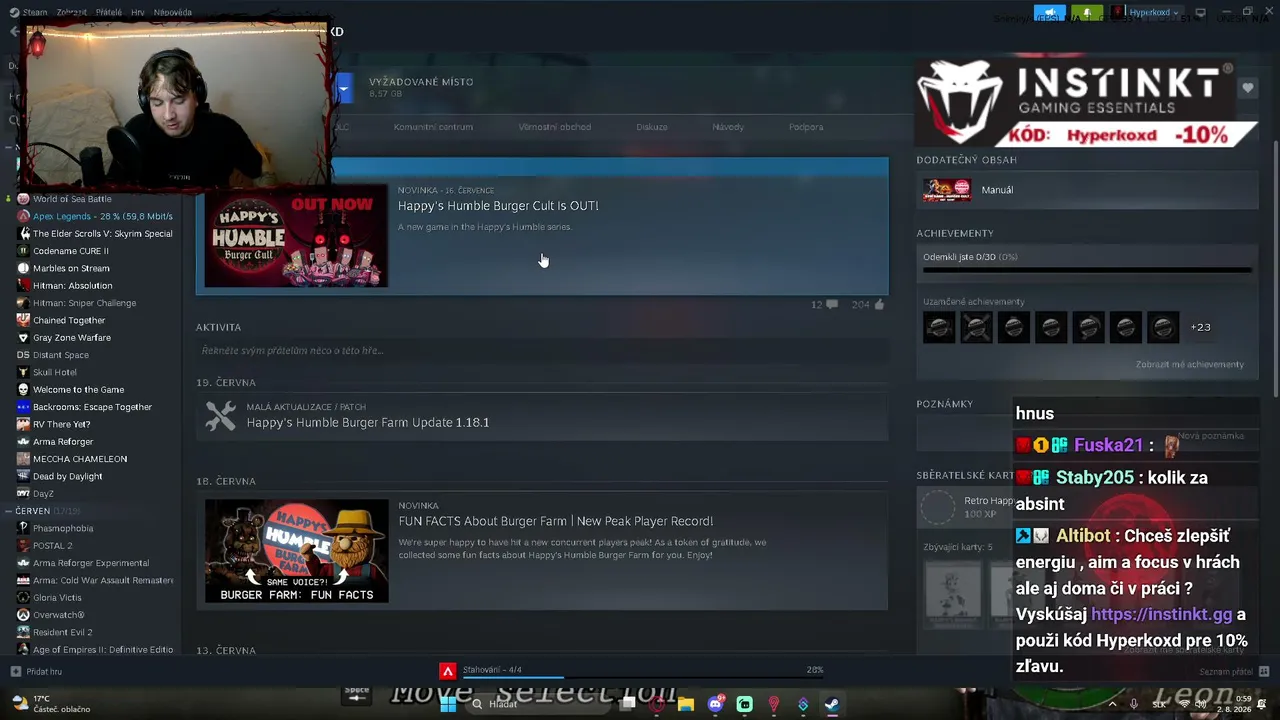
Task: Select "Welcome to the Game" in the library
Action: (x=79, y=390)
